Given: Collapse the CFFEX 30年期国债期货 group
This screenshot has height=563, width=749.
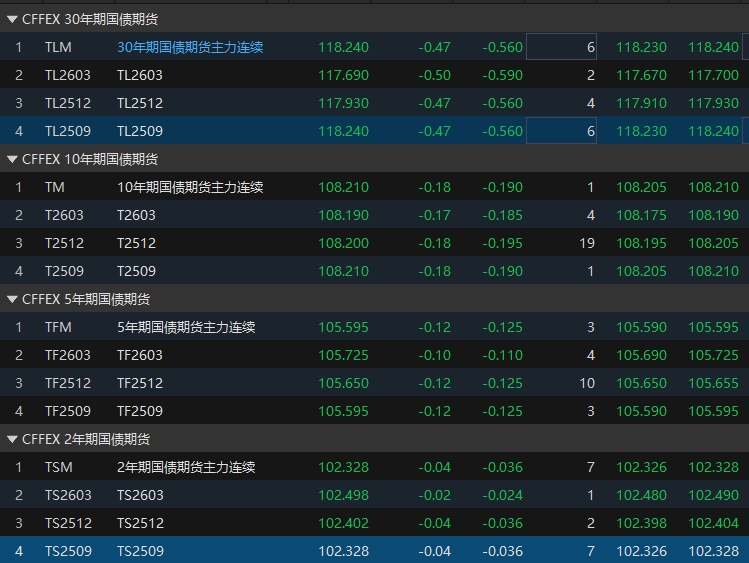Looking at the screenshot, I should point(12,20).
